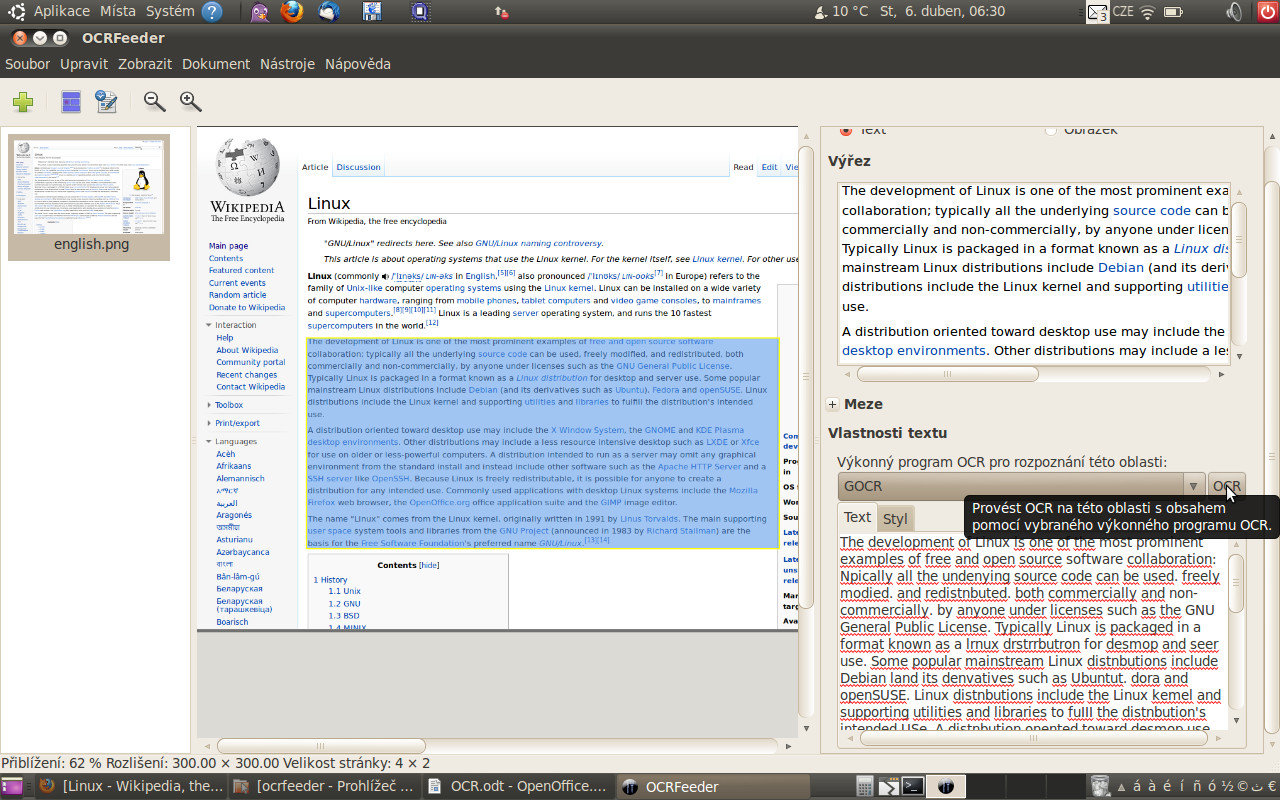Open the Upravit menu
The height and width of the screenshot is (800, 1280).
tap(84, 64)
